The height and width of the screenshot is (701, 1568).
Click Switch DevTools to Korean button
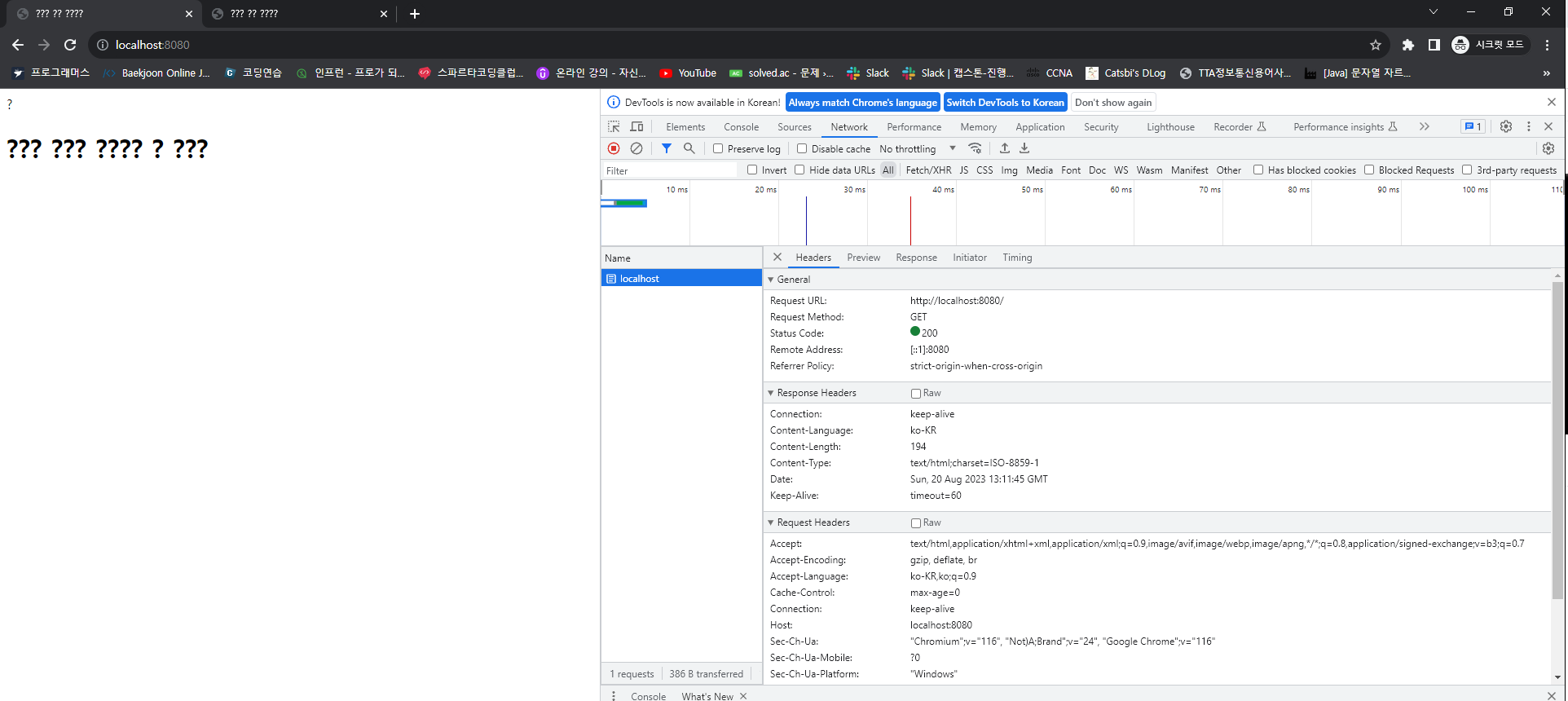[1005, 103]
